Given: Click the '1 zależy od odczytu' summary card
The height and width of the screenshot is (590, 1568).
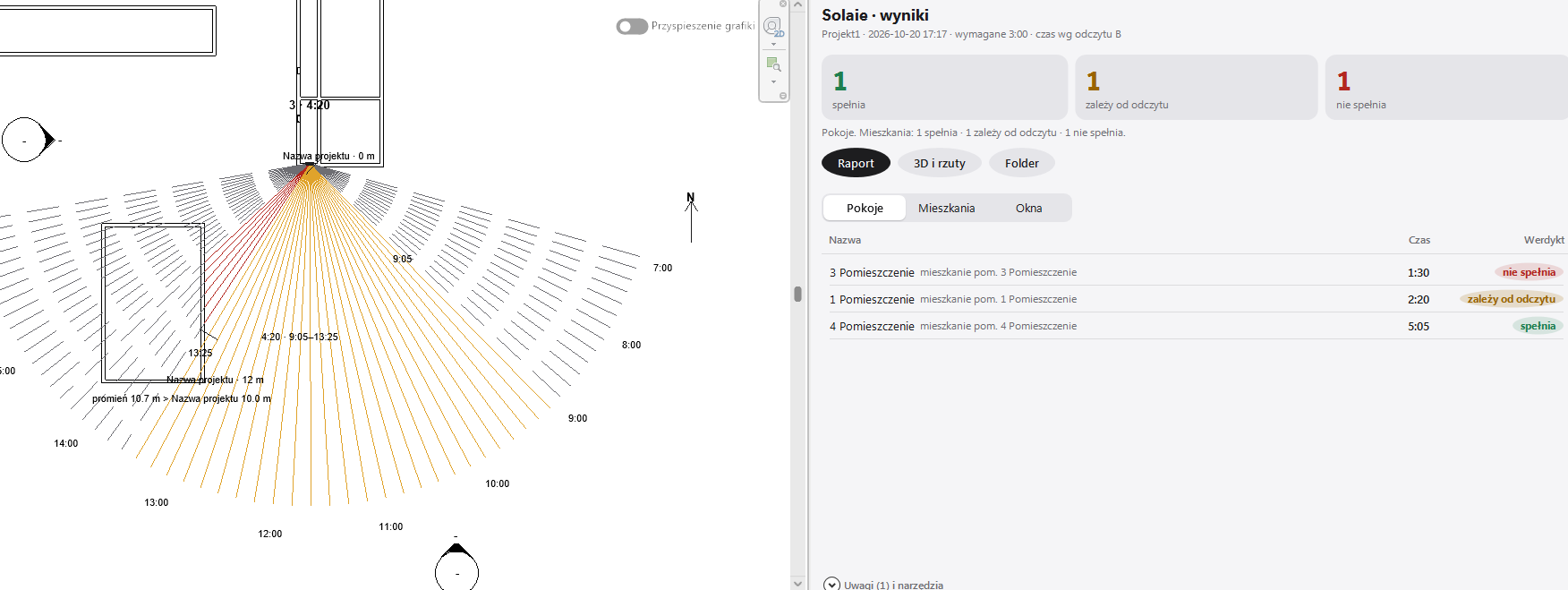Looking at the screenshot, I should coord(1196,88).
